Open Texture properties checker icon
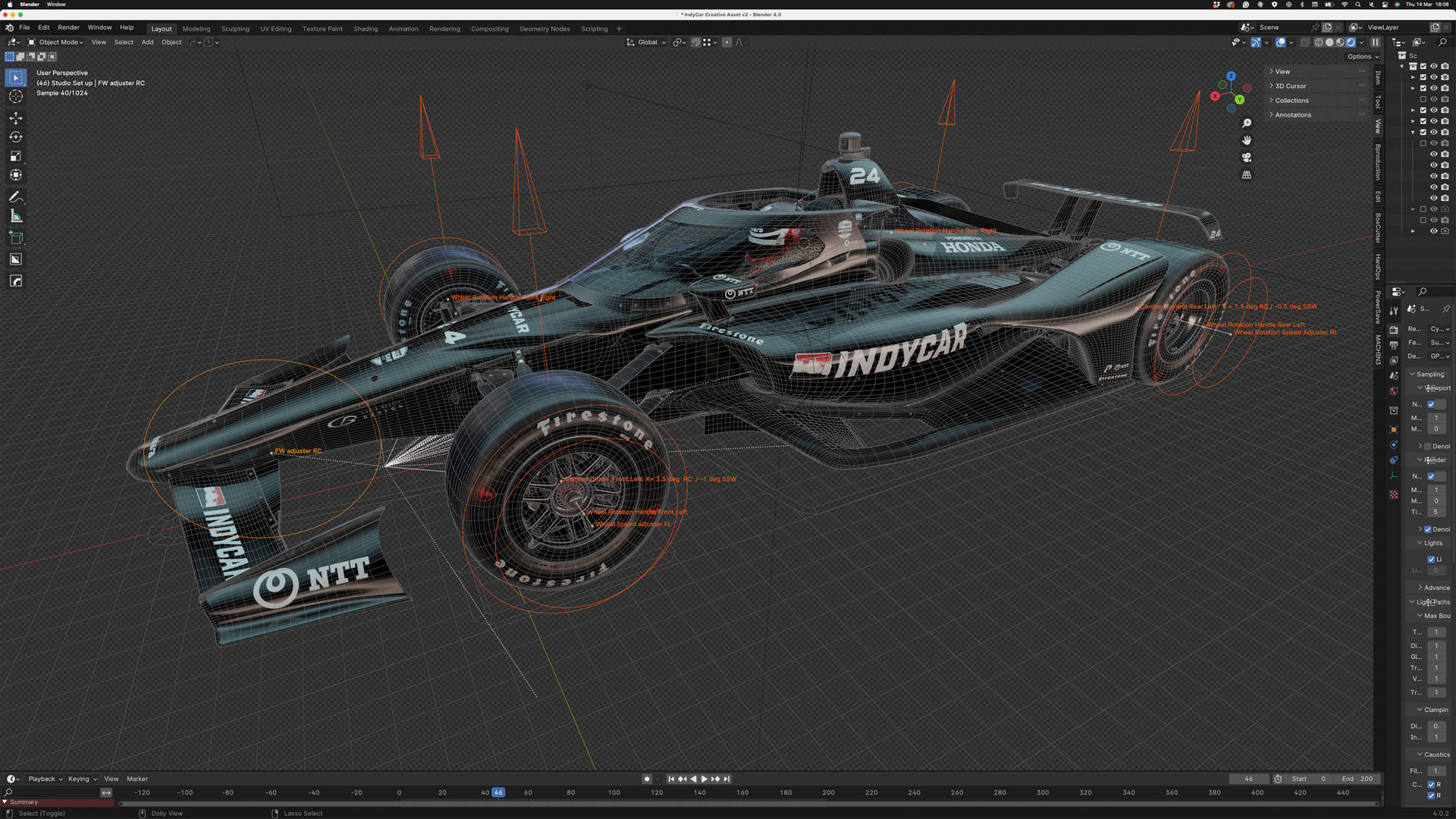 point(1394,494)
